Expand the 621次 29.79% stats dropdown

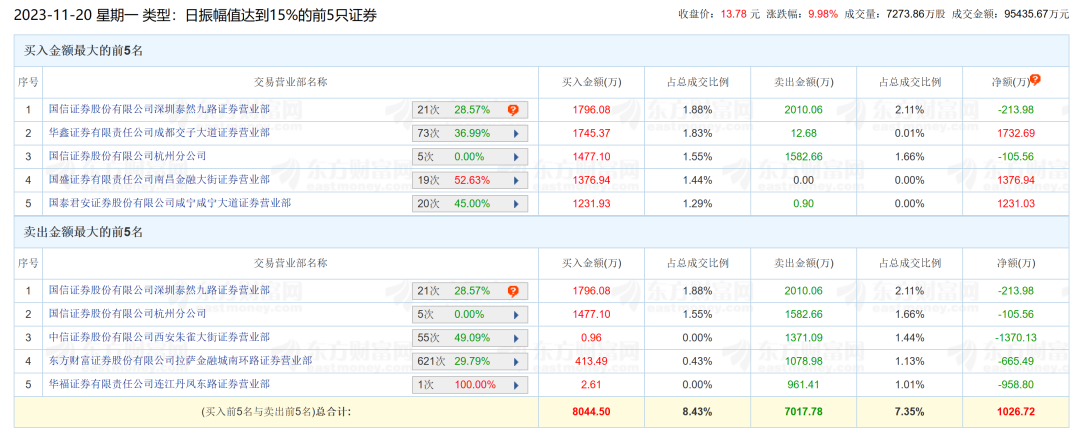coord(515,361)
